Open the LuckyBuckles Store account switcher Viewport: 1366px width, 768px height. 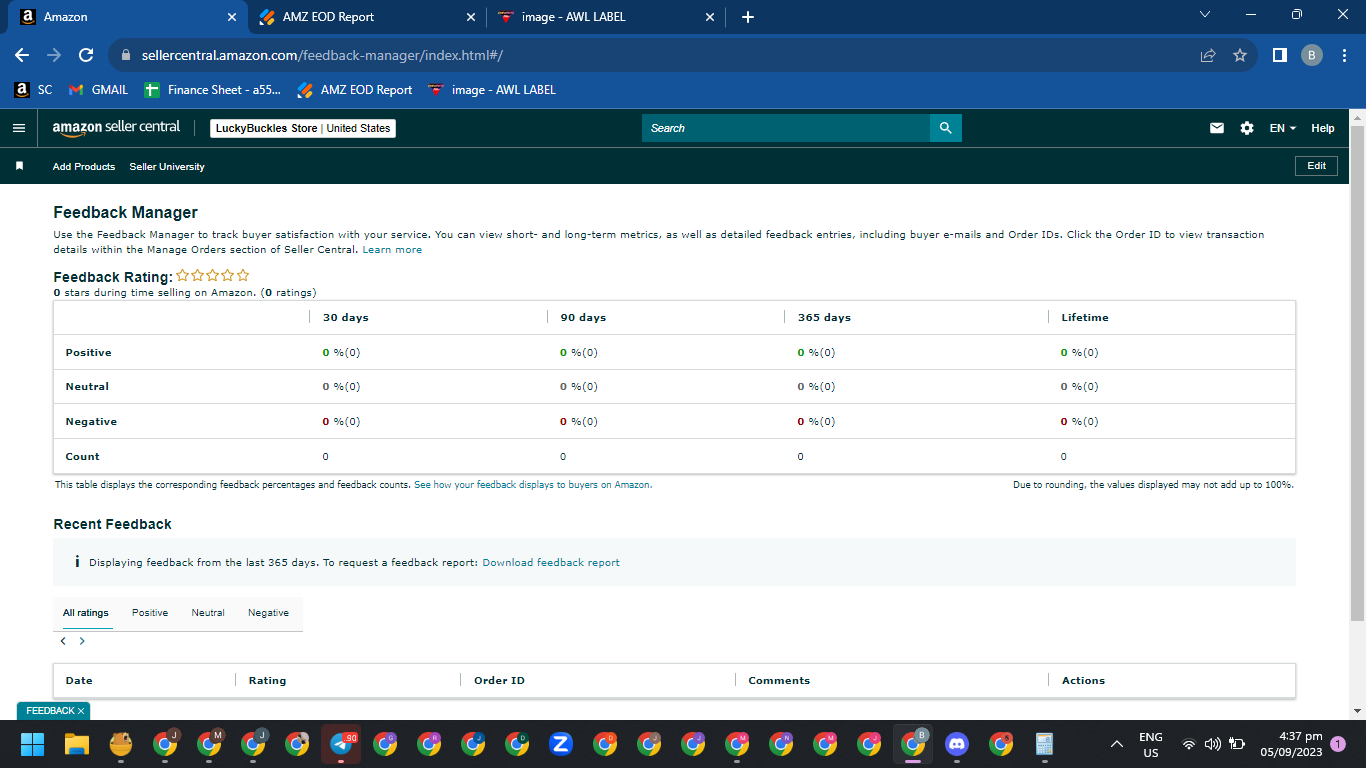(x=303, y=128)
